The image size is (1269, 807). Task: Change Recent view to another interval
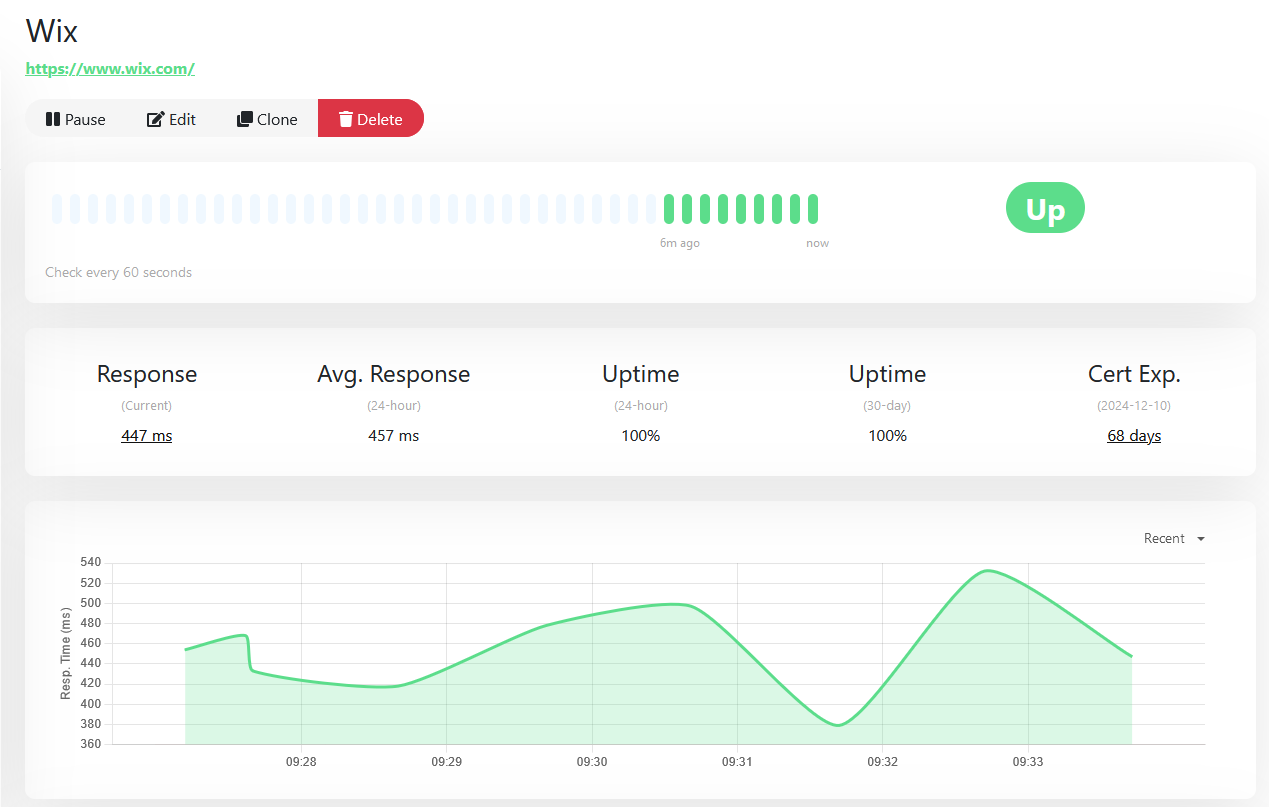(x=1165, y=538)
